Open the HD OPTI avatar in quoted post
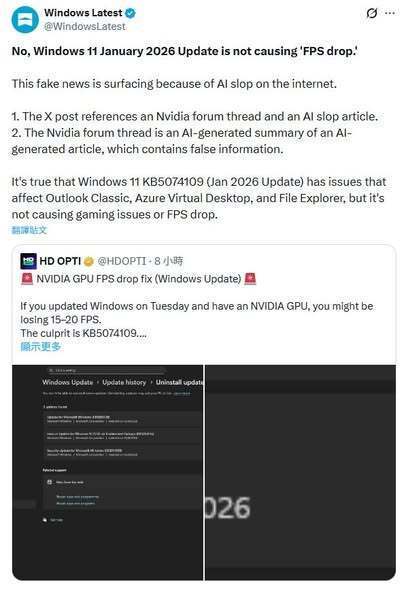408x590 pixels. pos(28,261)
